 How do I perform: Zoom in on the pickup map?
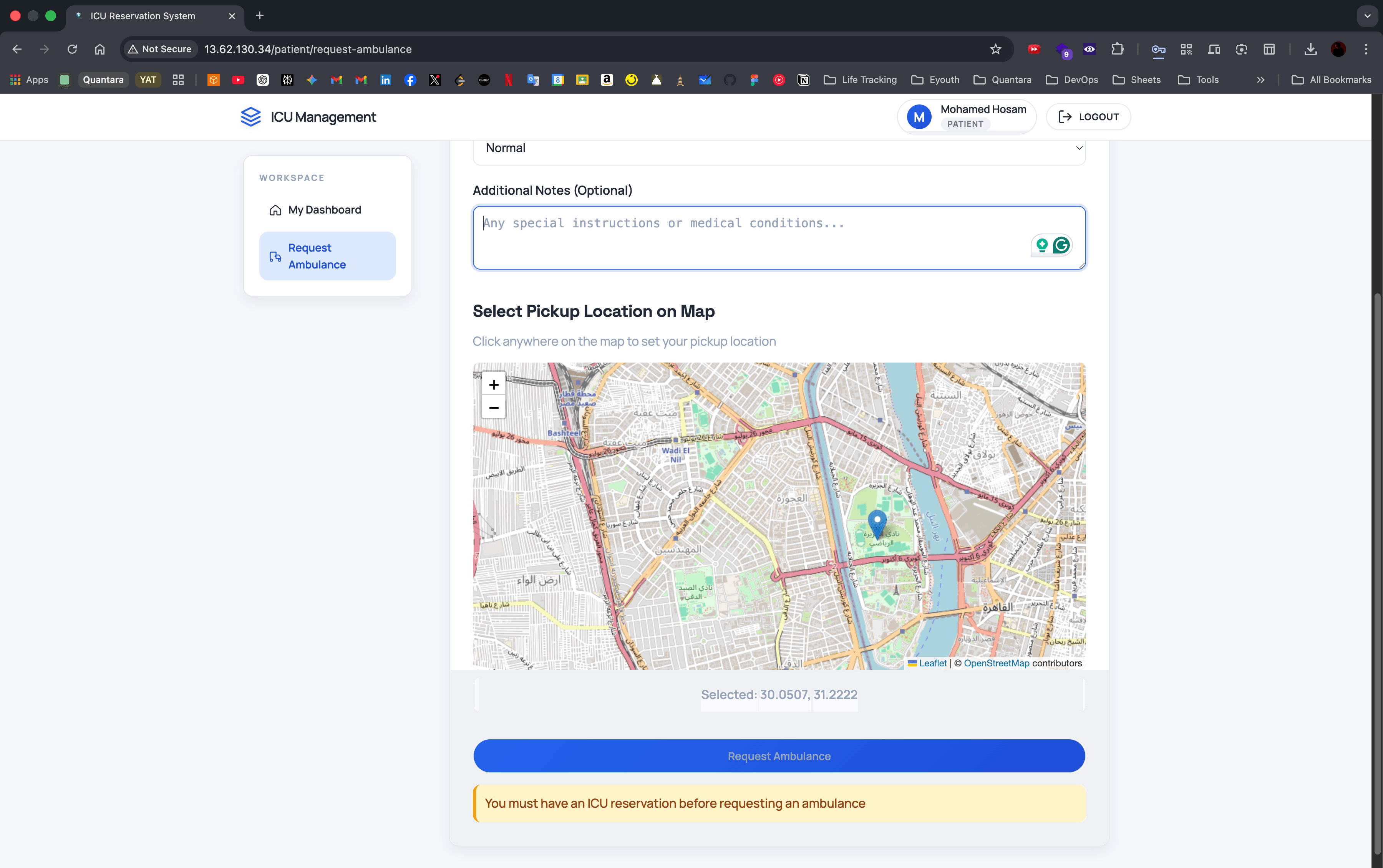[493, 384]
